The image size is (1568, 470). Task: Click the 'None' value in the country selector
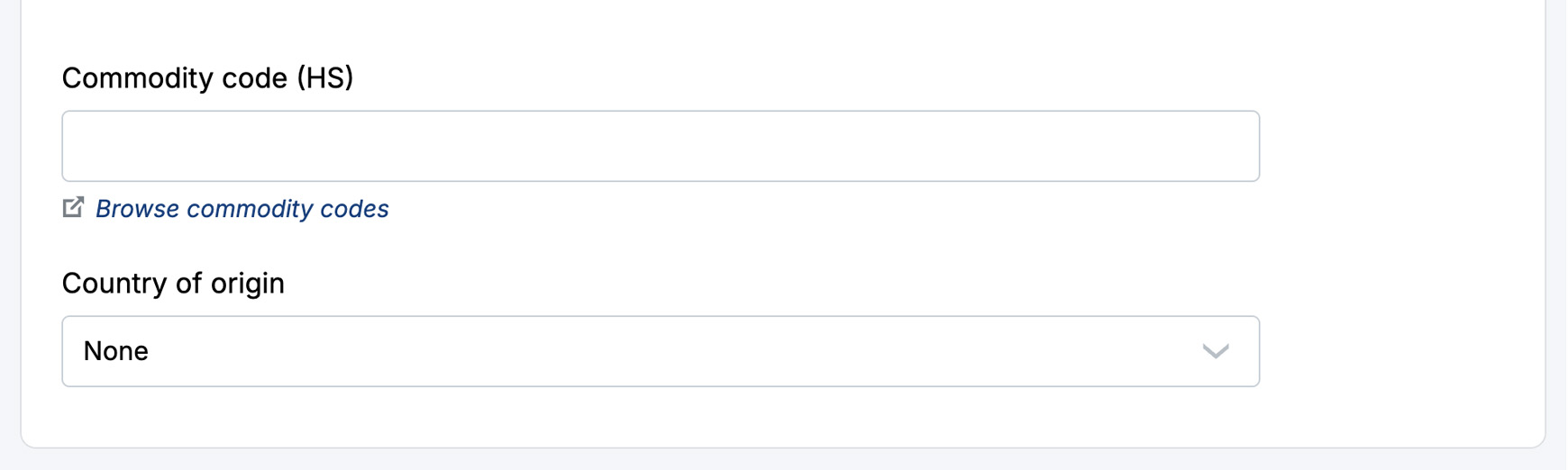[x=115, y=351]
